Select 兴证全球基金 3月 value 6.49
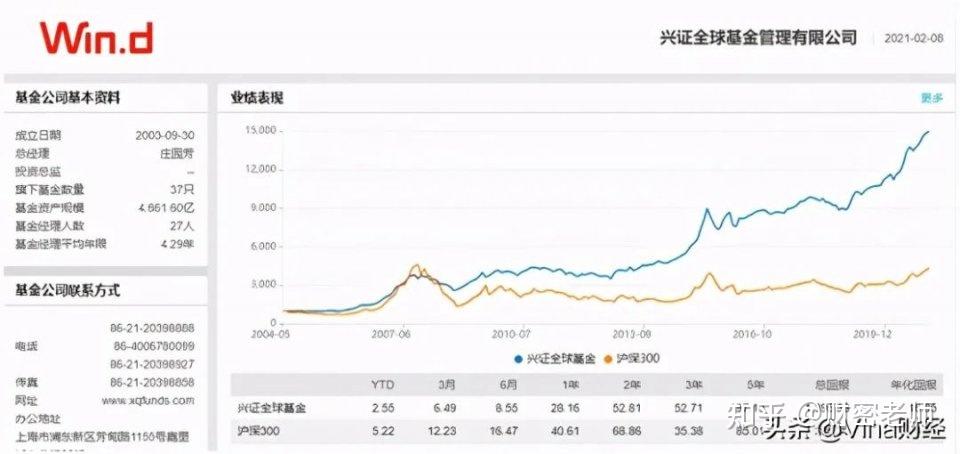 (444, 407)
